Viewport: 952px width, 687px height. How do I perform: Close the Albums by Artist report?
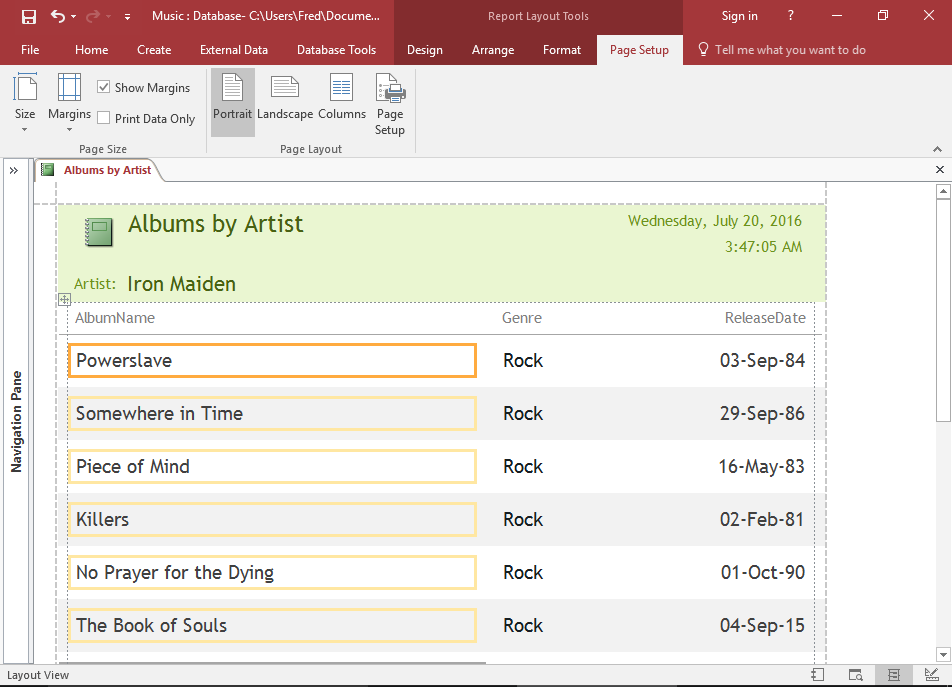click(x=939, y=170)
